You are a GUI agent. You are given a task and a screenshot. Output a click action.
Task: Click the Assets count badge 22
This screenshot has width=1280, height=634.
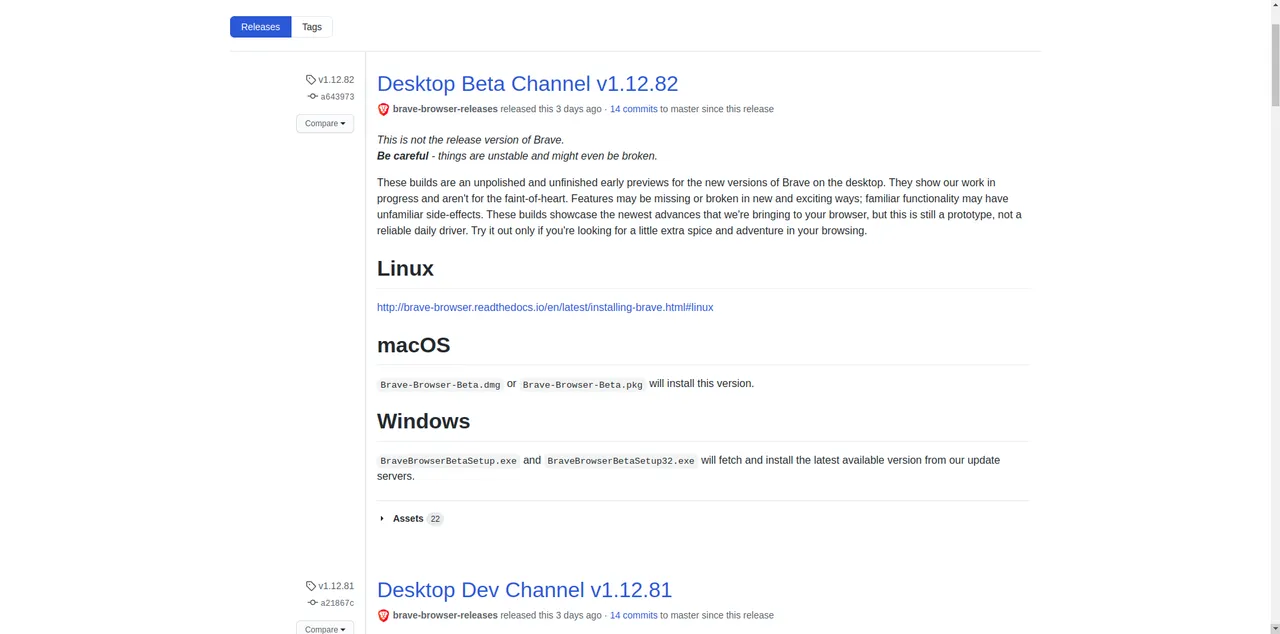pyautogui.click(x=435, y=519)
